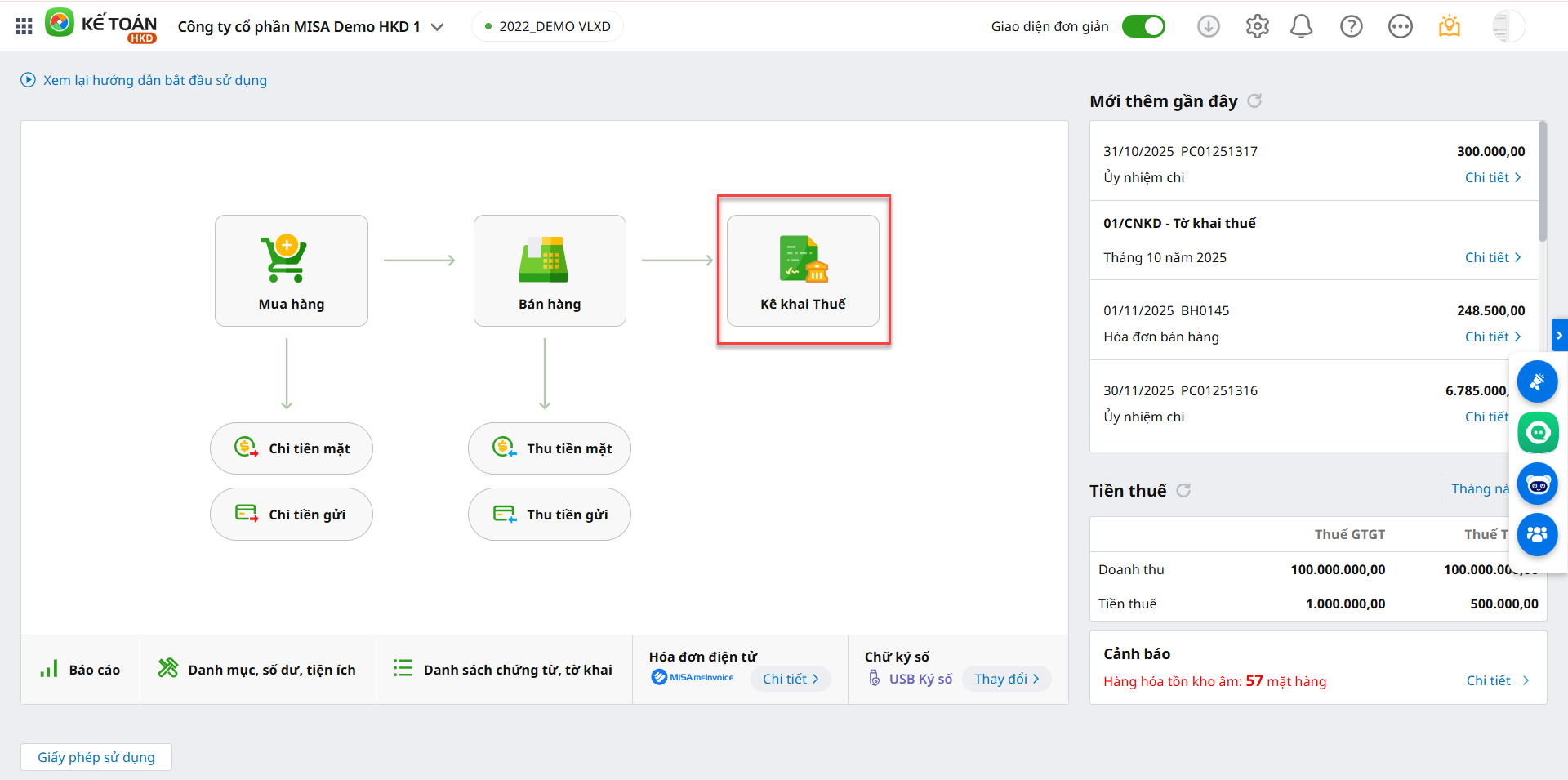Open the Mua hàng shopping cart tile
1568x780 pixels.
point(292,270)
